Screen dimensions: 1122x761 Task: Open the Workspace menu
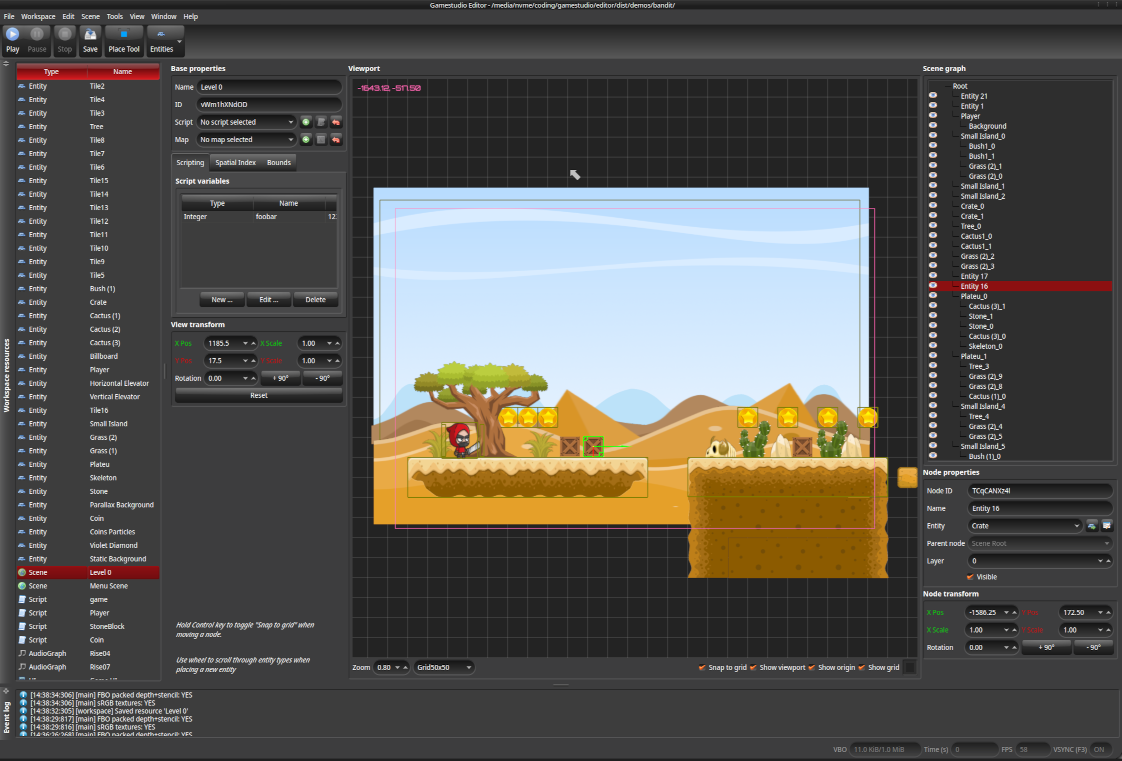pyautogui.click(x=38, y=16)
